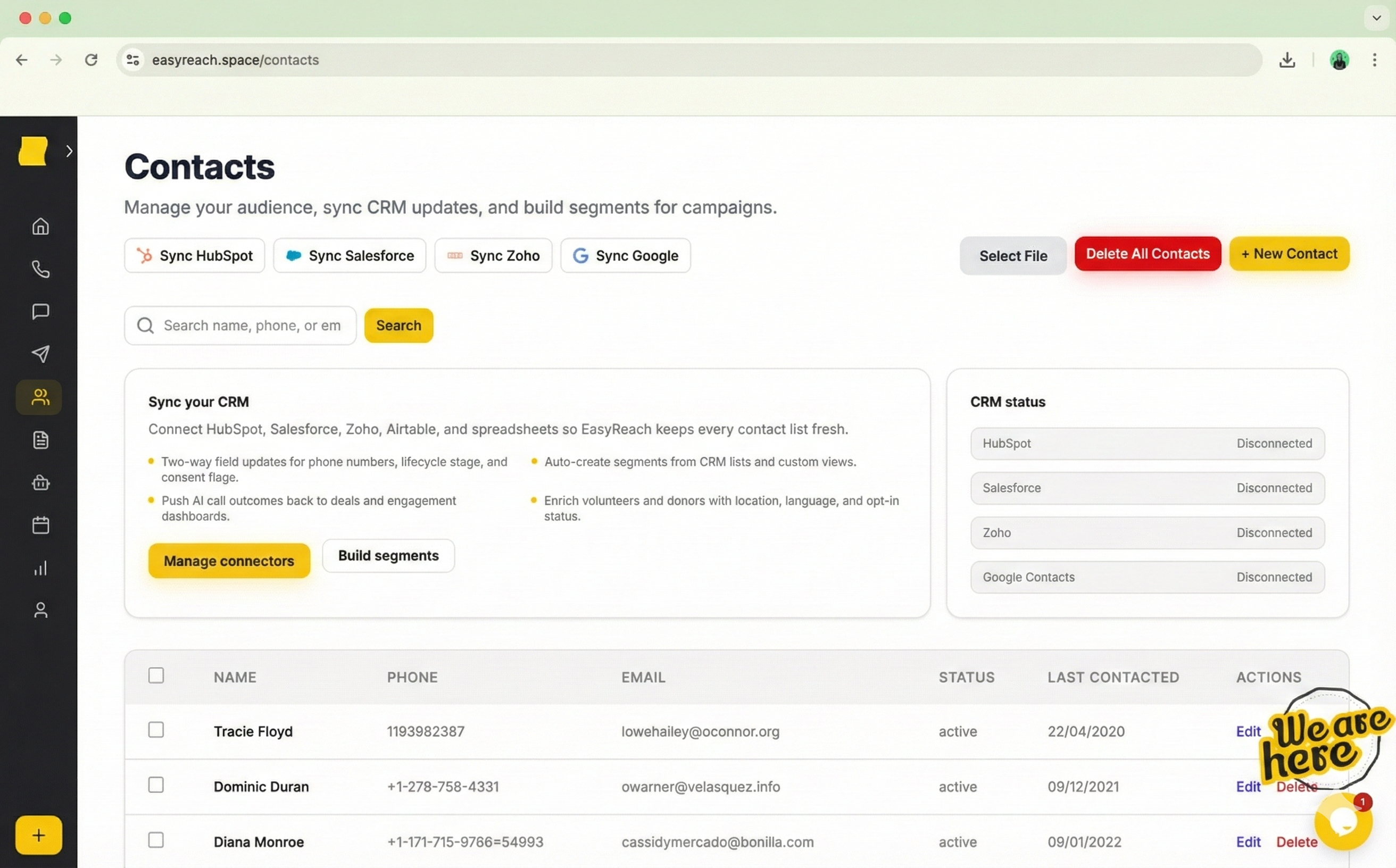Click the New Contact button
This screenshot has height=868, width=1396.
coord(1289,253)
